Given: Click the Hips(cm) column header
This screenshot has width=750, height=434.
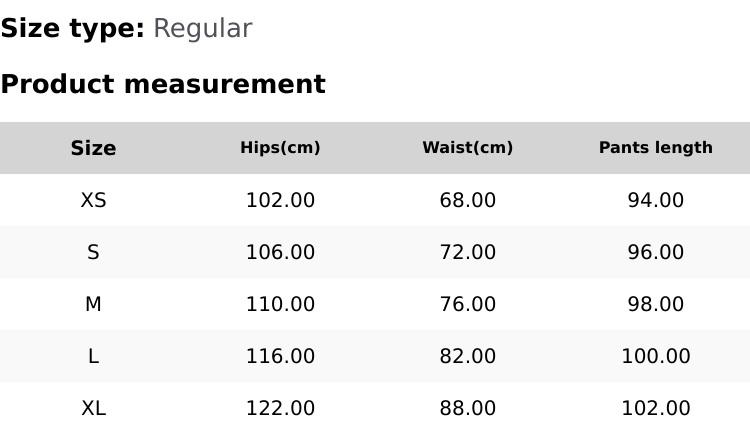Looking at the screenshot, I should 280,148.
